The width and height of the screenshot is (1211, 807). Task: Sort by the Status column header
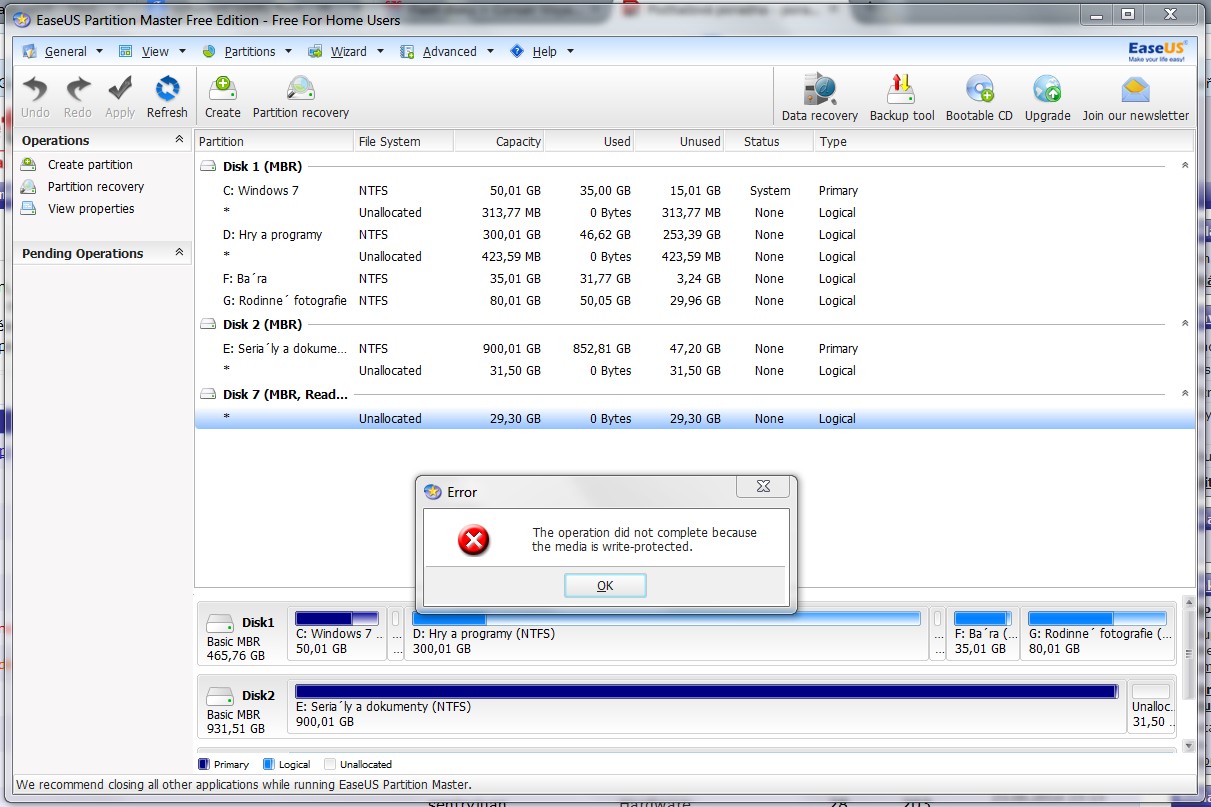pos(768,141)
